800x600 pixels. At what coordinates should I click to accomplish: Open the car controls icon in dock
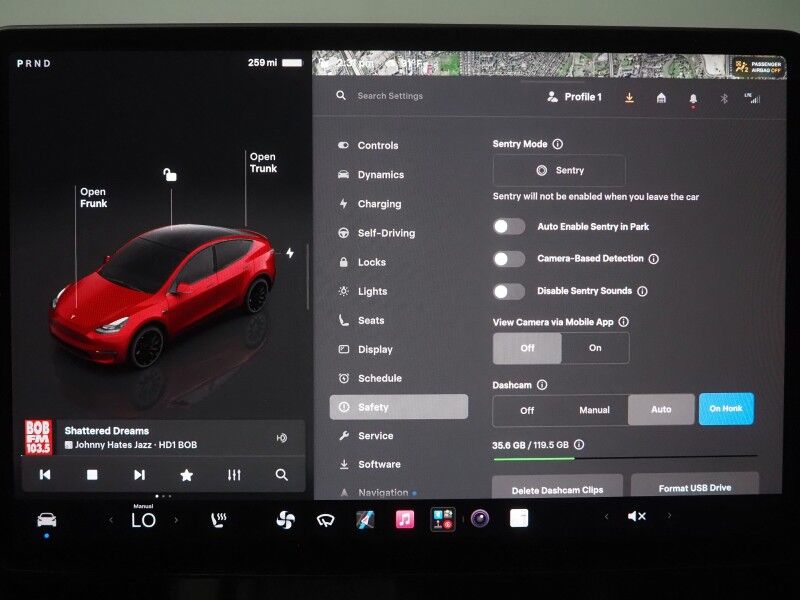pos(46,520)
